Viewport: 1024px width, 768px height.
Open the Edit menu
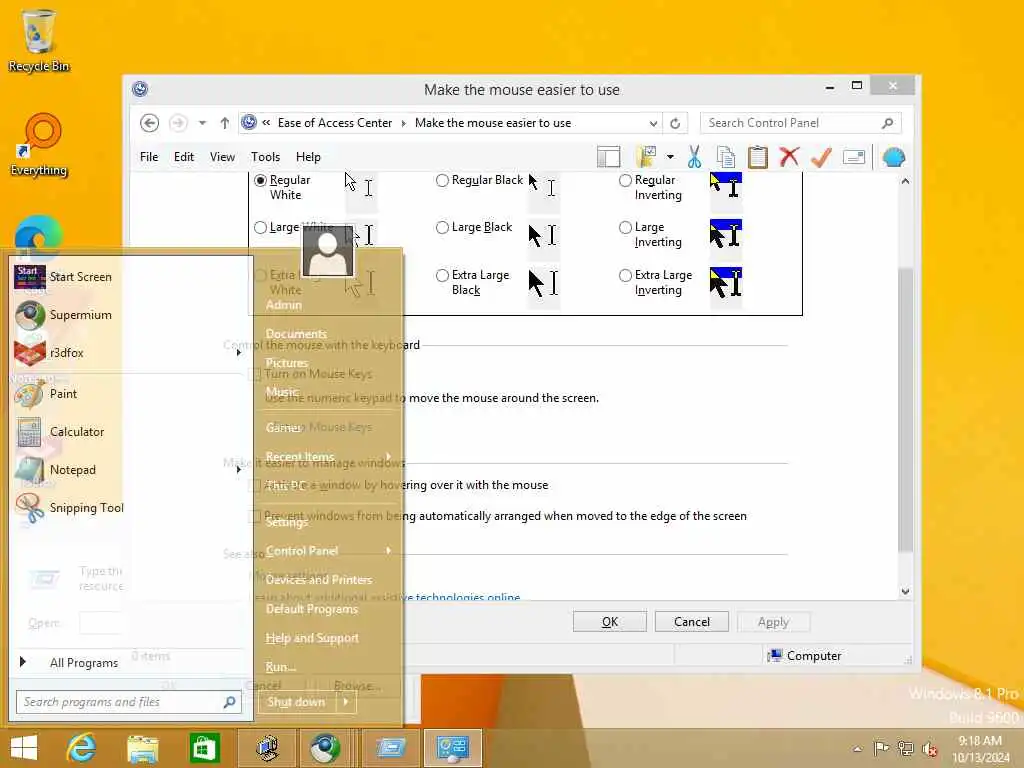[x=184, y=157]
